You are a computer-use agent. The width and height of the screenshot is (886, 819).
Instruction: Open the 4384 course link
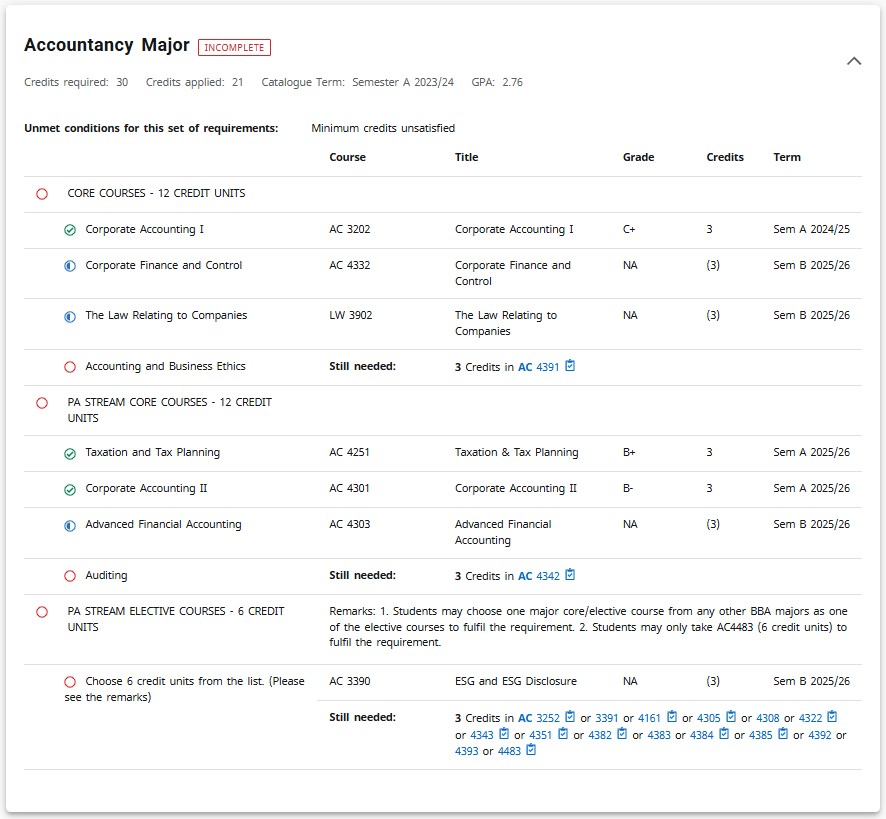[x=702, y=735]
